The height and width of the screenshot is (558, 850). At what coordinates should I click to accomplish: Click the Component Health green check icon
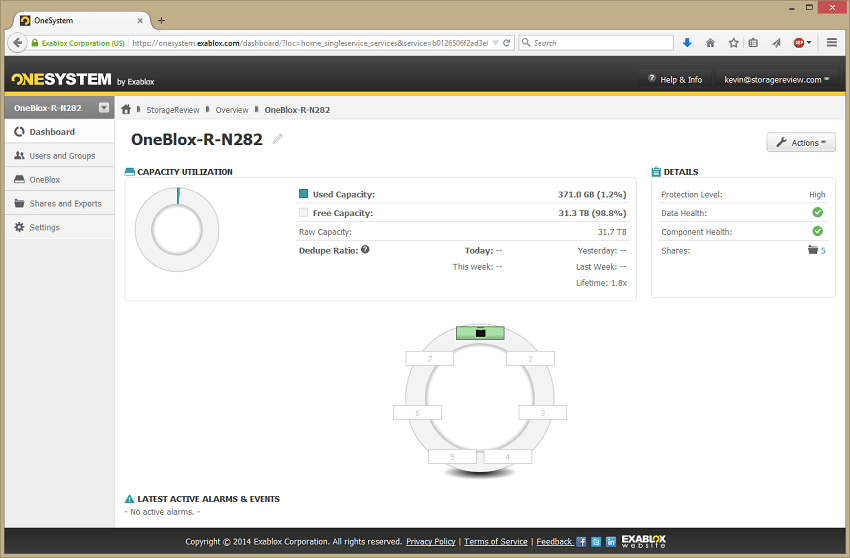pyautogui.click(x=817, y=231)
